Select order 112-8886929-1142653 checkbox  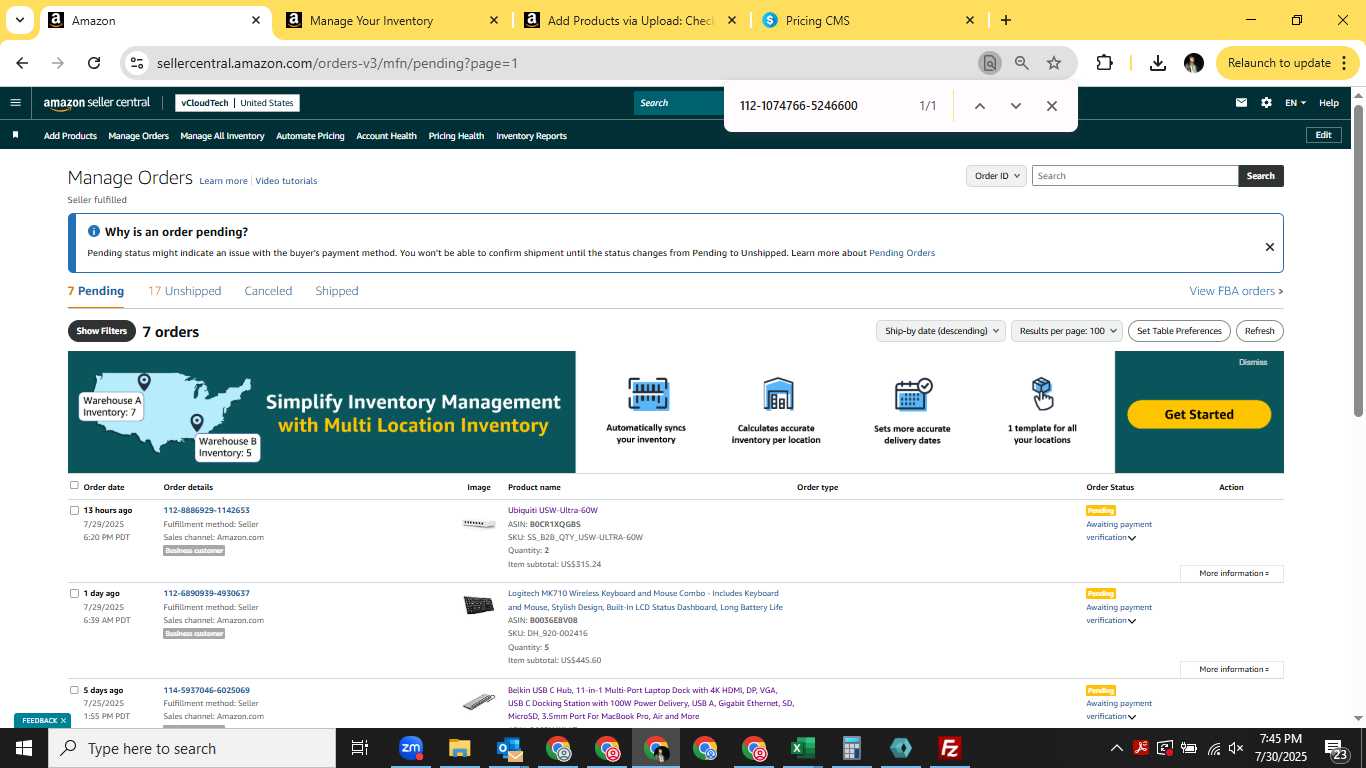coord(74,510)
